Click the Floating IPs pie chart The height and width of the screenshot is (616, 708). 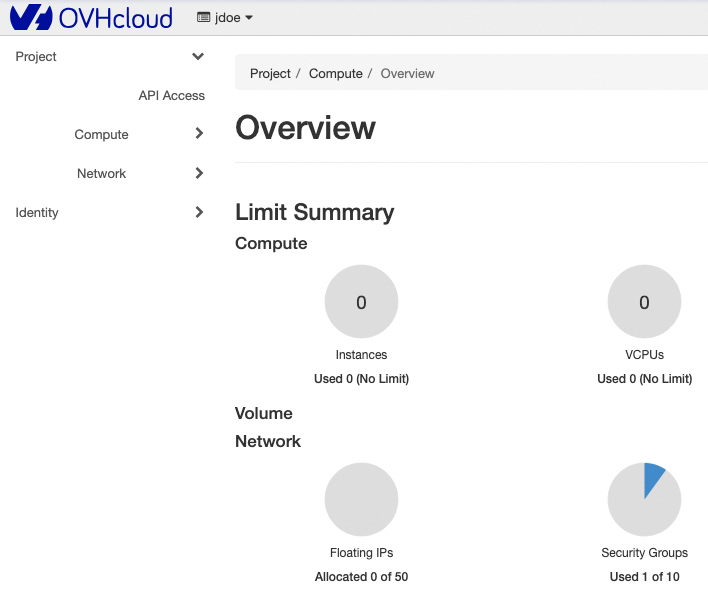point(361,500)
